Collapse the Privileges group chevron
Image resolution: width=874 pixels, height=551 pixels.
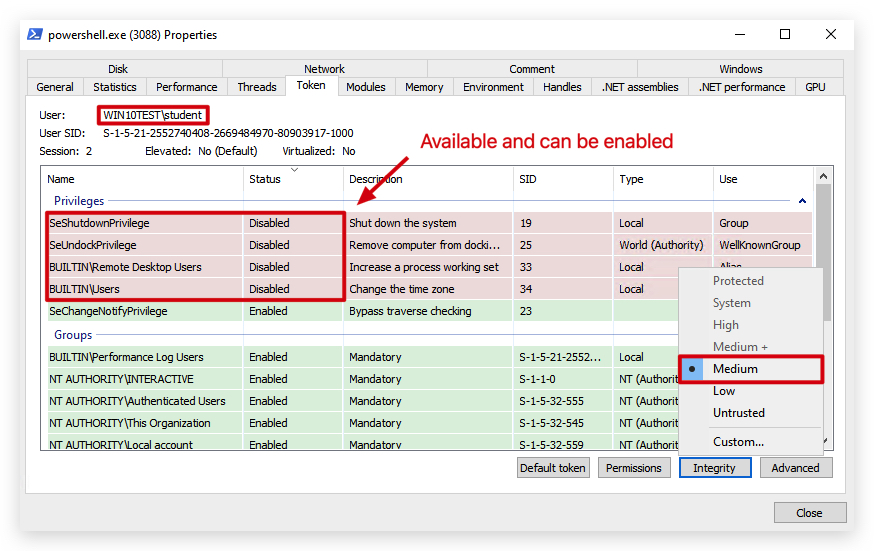[802, 201]
